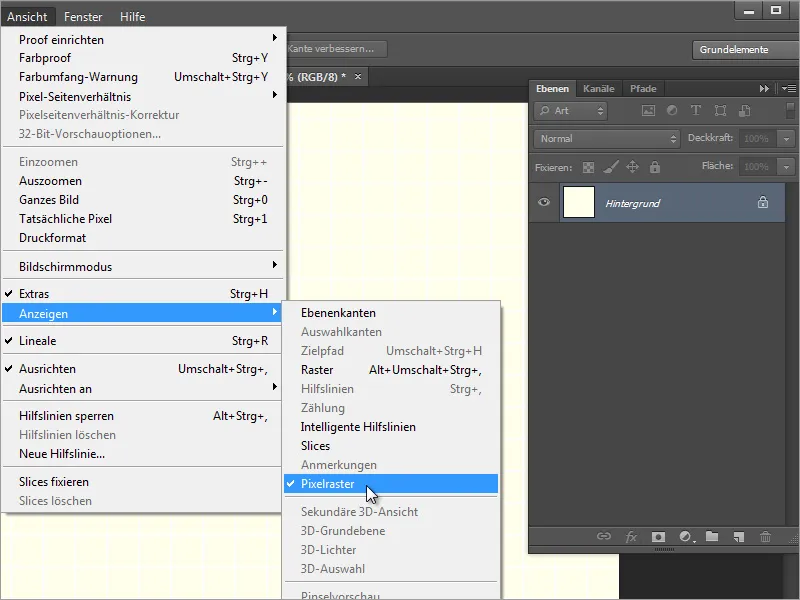This screenshot has width=800, height=600.
Task: Click the smart object filter icon
Action: point(744,111)
